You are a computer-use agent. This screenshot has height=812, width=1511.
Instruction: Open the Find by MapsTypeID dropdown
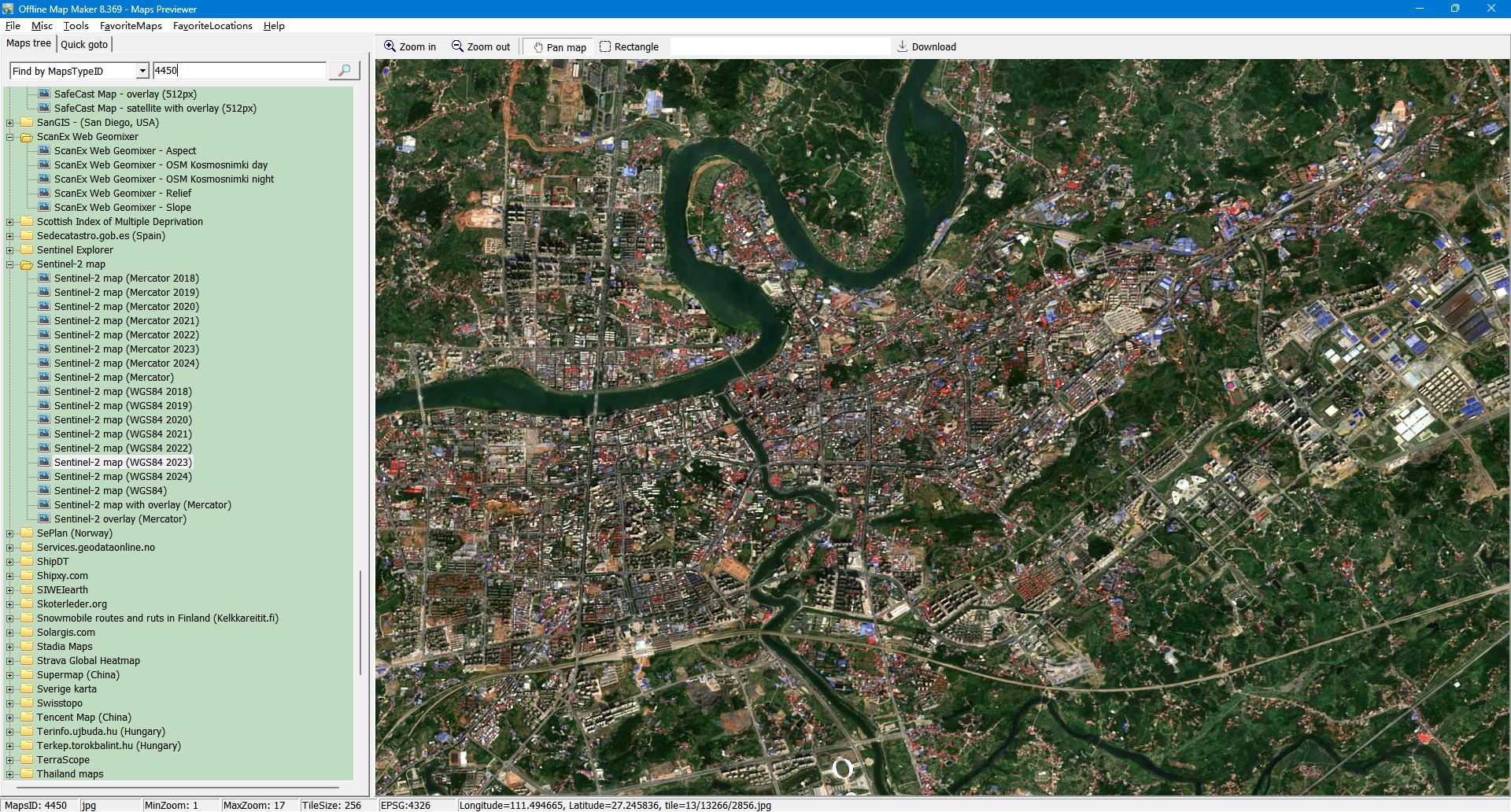click(x=142, y=71)
